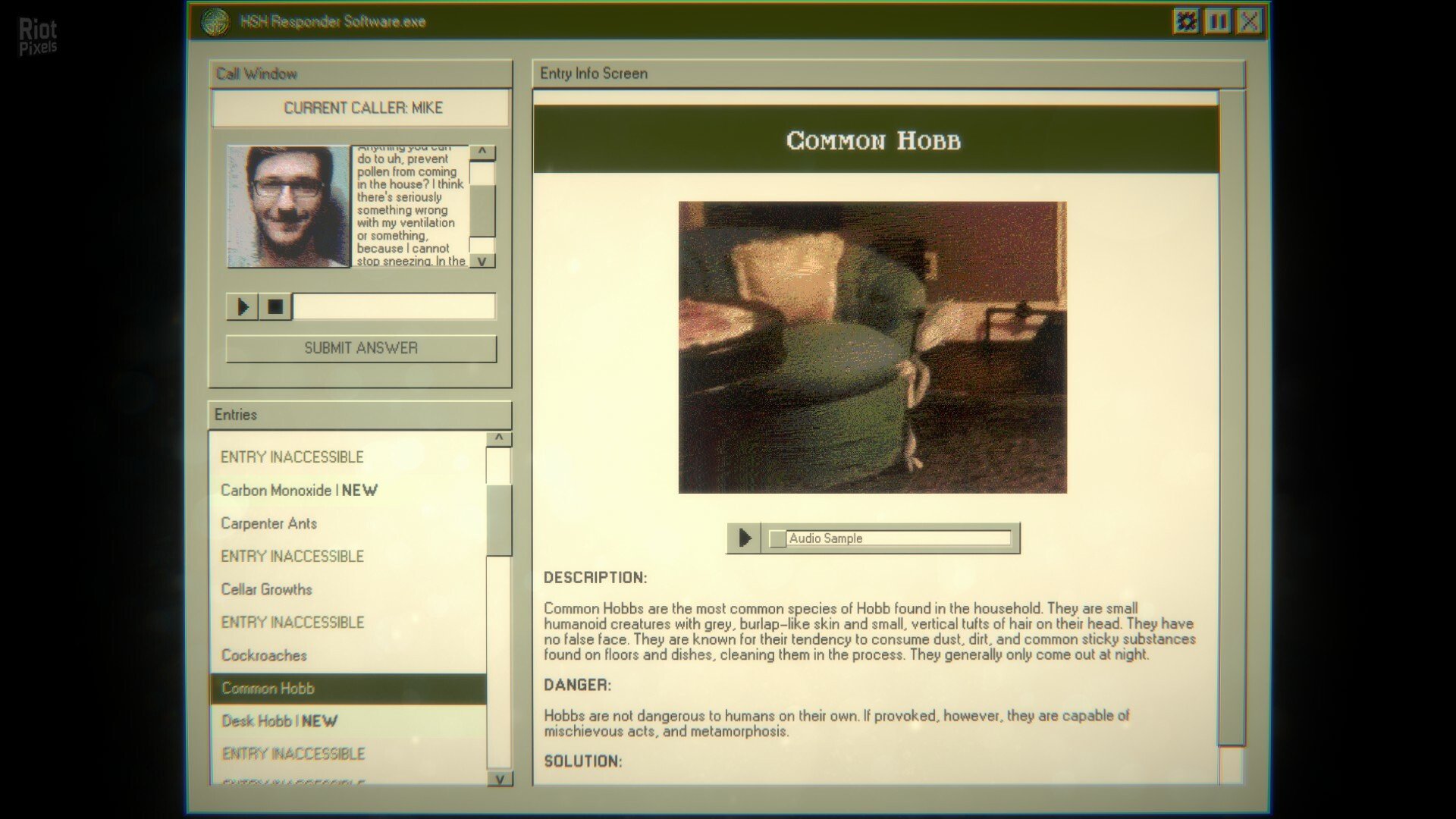Play the caller's voice message
Image resolution: width=1456 pixels, height=819 pixels.
tap(243, 307)
